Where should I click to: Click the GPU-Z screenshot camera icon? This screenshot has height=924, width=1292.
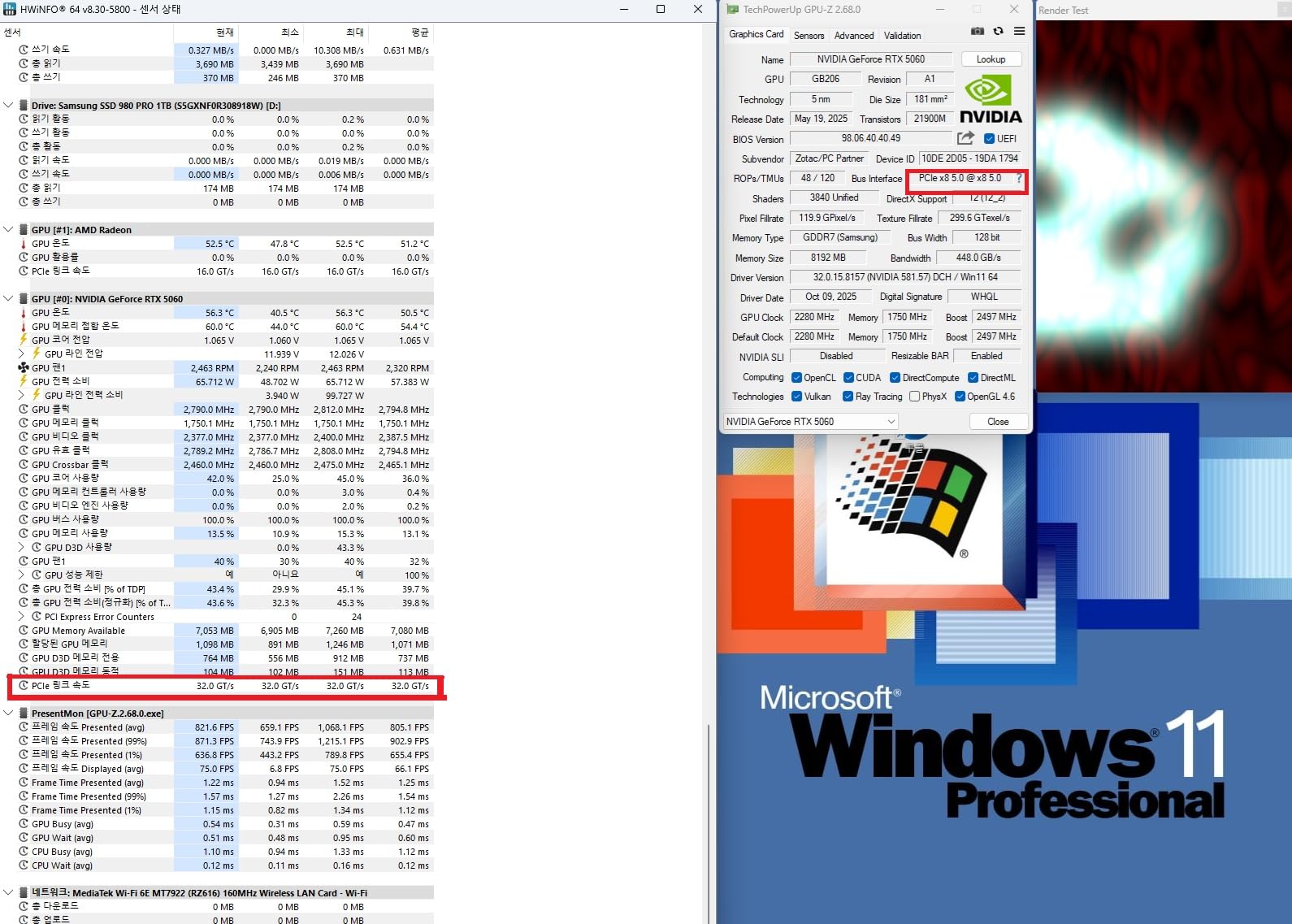click(978, 31)
